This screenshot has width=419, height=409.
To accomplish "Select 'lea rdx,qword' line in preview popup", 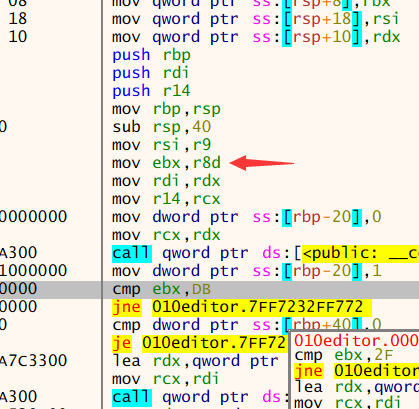I will click(x=357, y=387).
